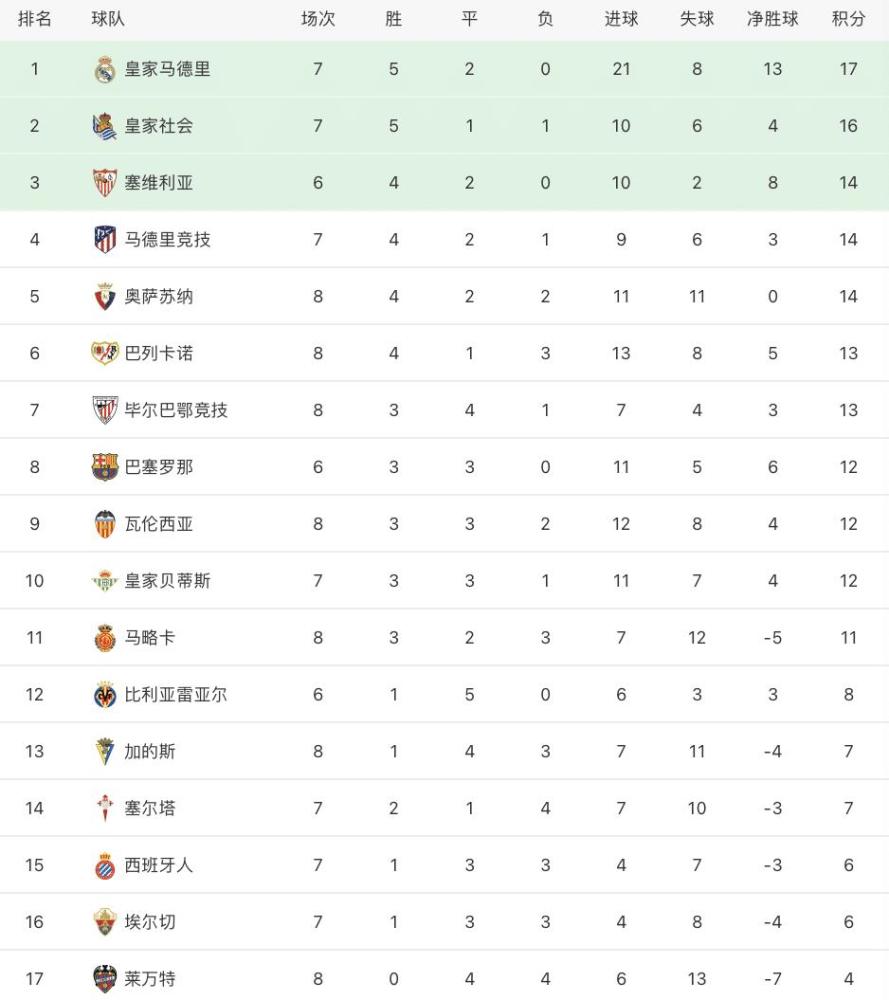Open team page for 奥萨苏纳
The height and width of the screenshot is (1000, 889).
[159, 297]
